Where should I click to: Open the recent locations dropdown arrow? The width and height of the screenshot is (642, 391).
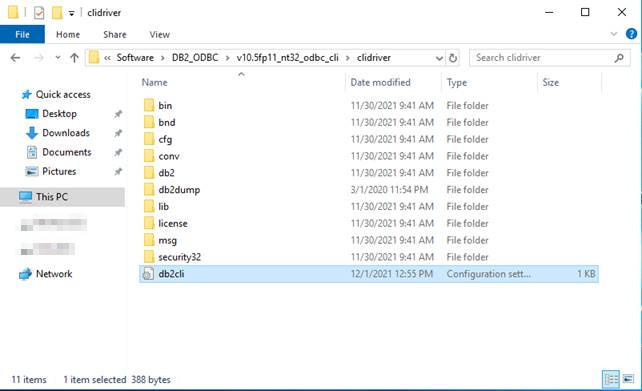point(58,58)
